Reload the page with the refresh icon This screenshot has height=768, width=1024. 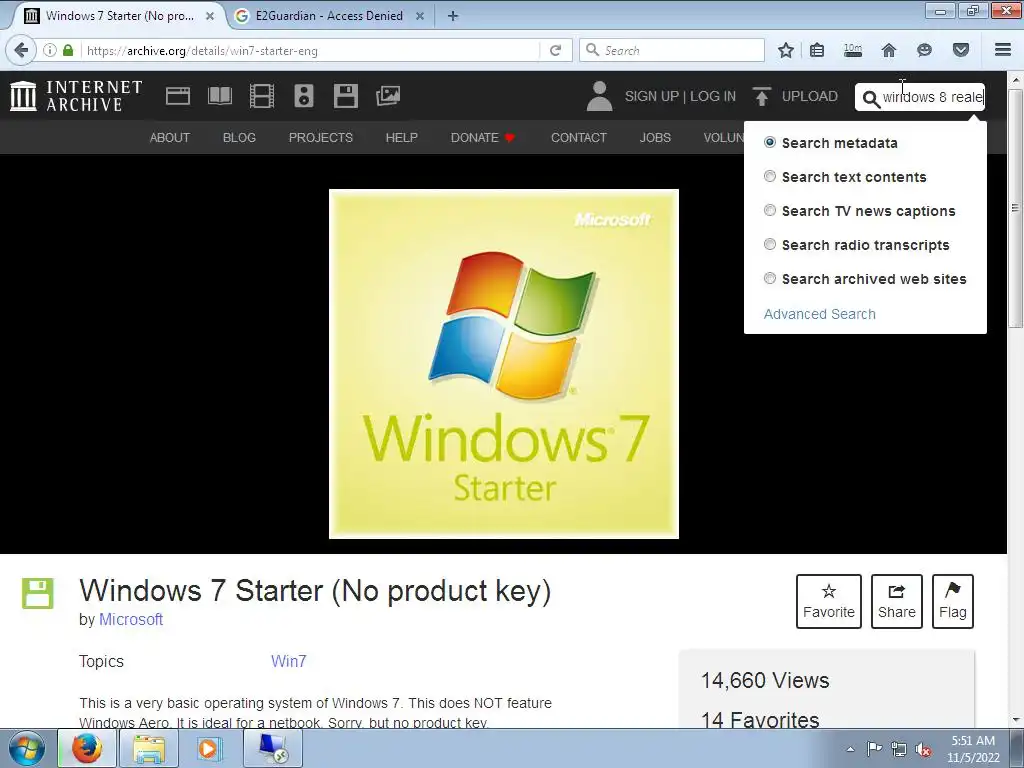(556, 50)
